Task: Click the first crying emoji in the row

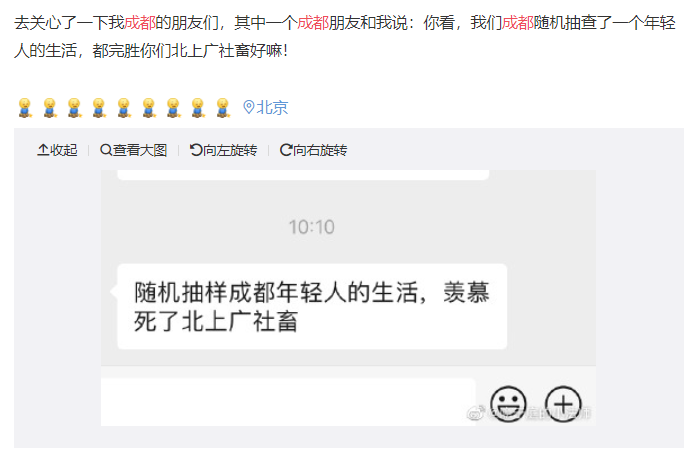Action: pos(25,108)
